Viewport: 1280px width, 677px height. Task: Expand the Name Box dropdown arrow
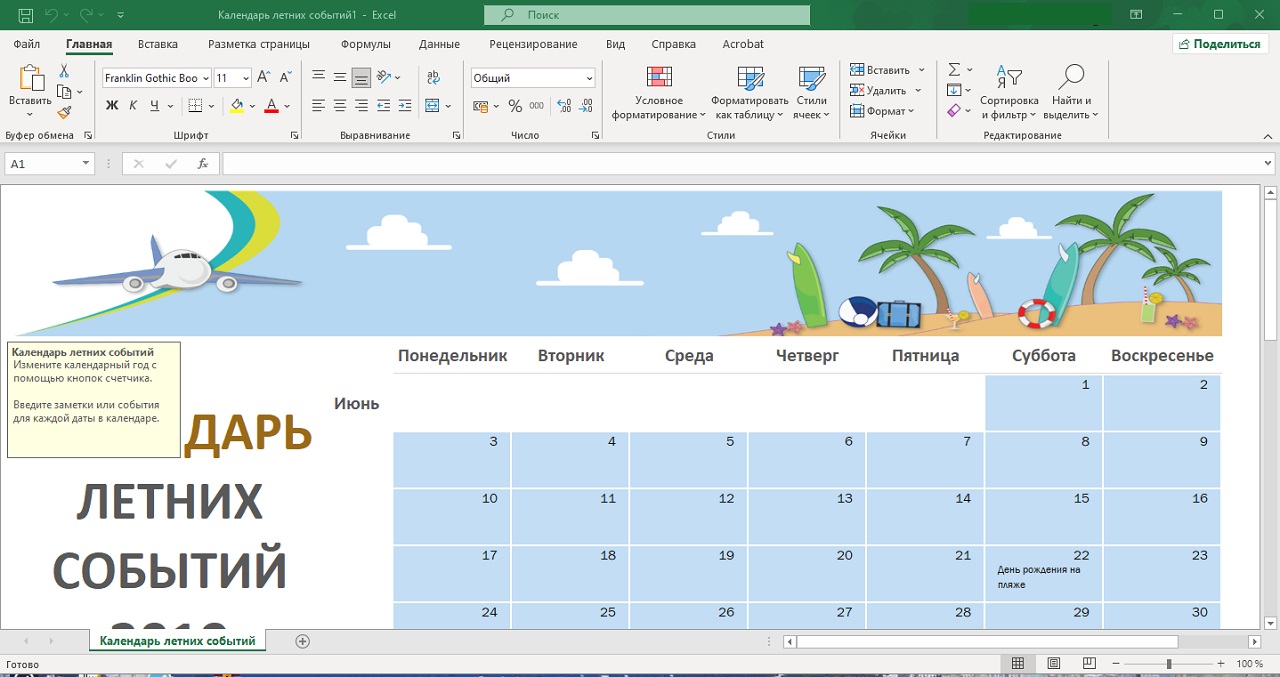86,163
